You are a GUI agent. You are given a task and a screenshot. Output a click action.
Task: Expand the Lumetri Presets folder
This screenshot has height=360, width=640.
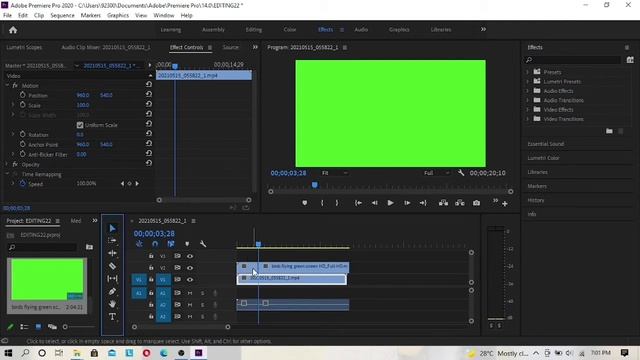(527, 81)
